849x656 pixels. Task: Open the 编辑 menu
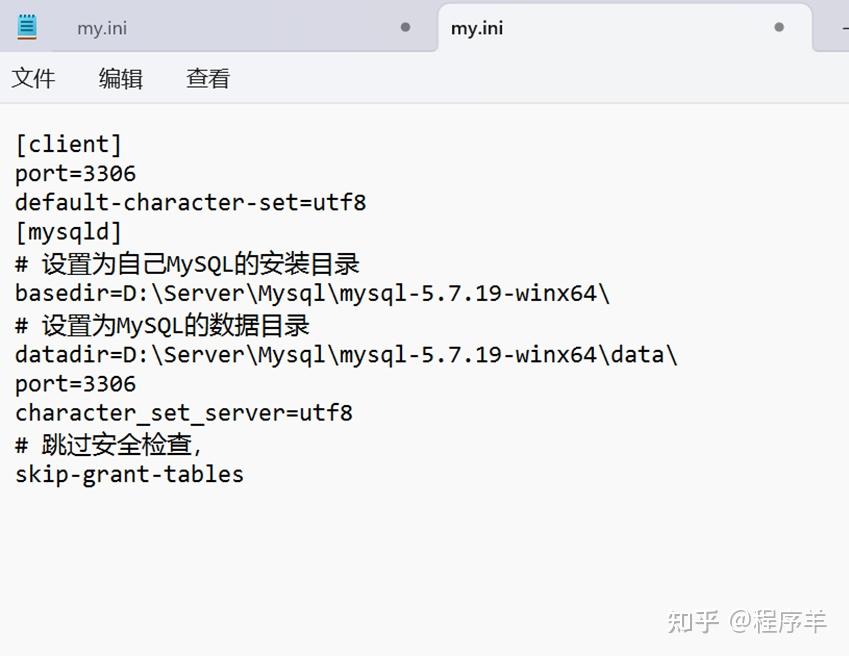pyautogui.click(x=121, y=79)
